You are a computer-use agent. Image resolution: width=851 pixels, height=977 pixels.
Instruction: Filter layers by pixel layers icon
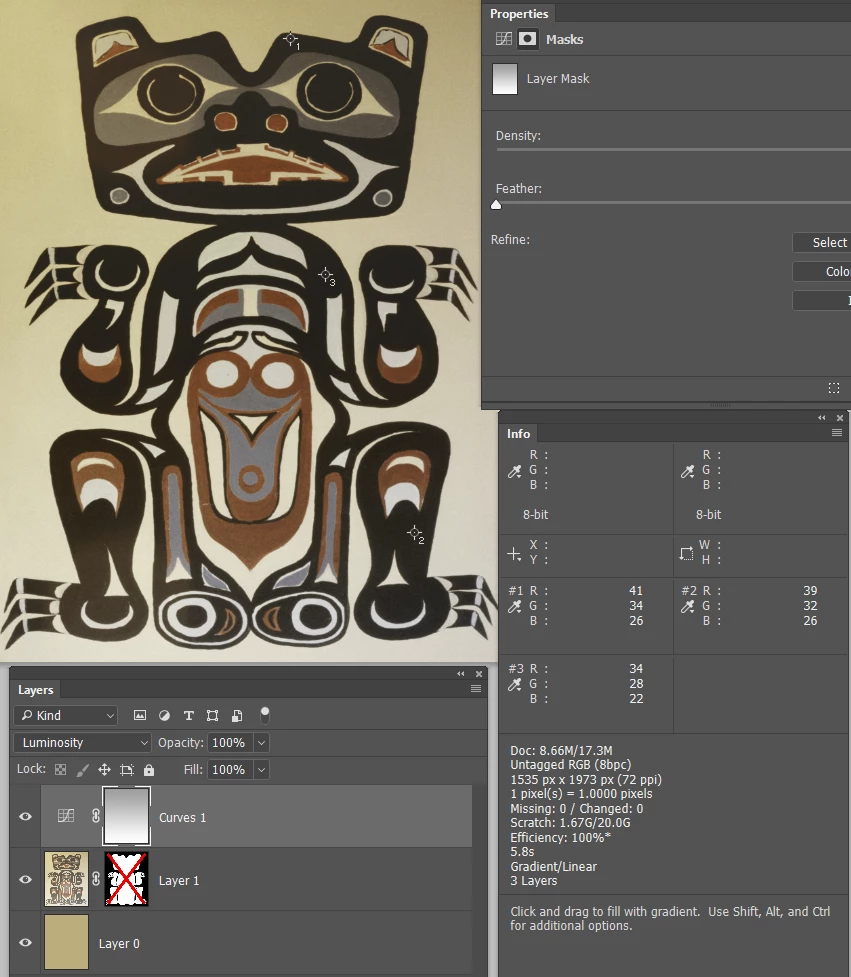tap(140, 715)
